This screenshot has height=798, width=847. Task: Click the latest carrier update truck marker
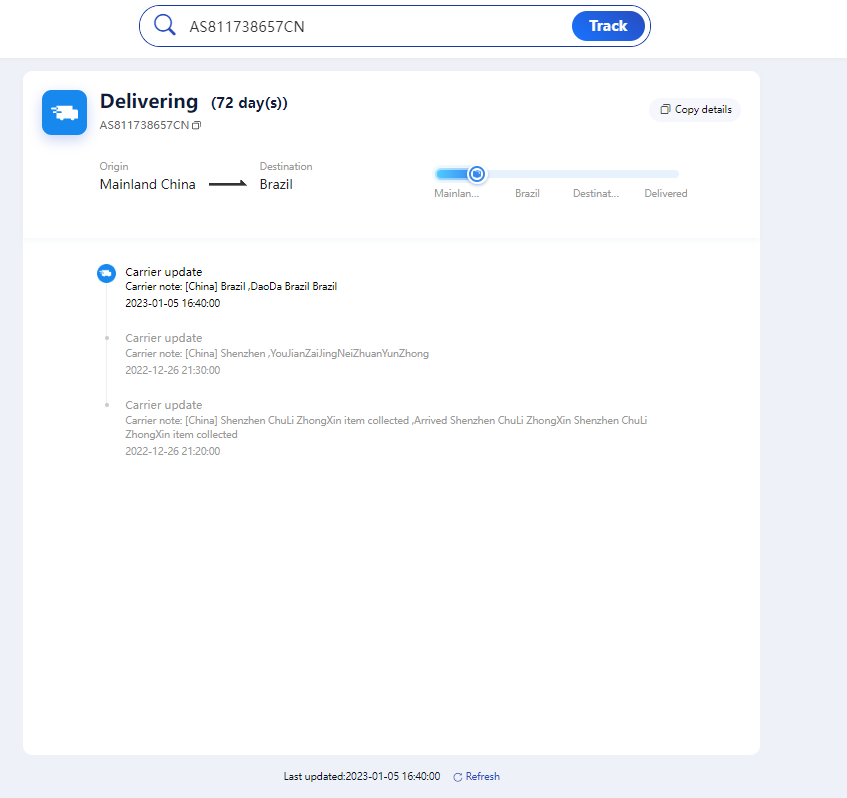coord(106,273)
